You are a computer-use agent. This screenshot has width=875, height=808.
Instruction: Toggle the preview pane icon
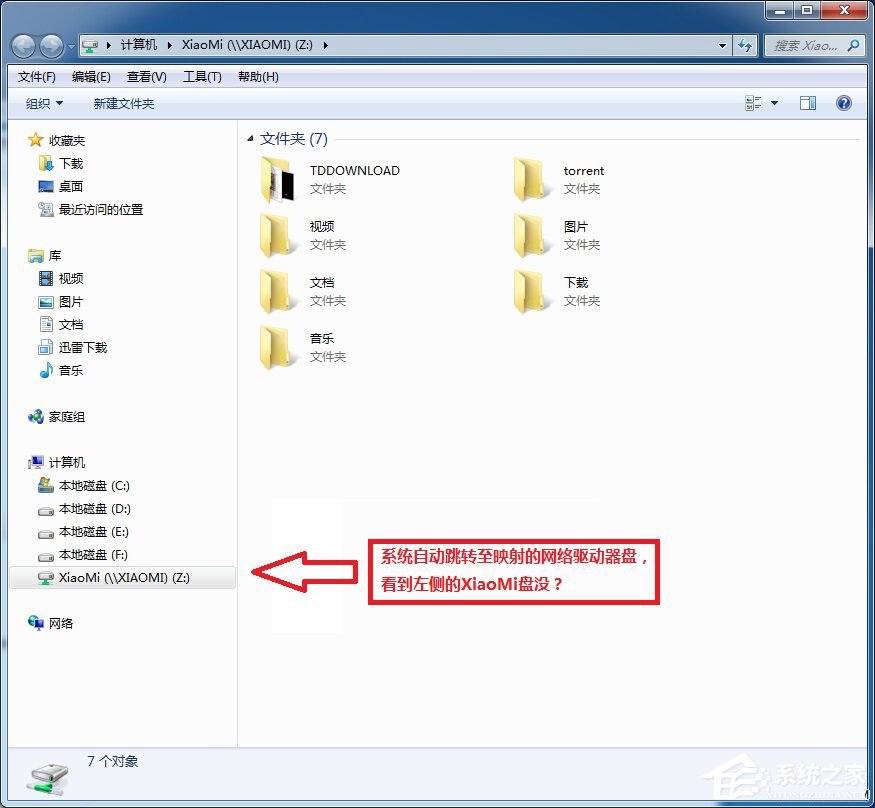pyautogui.click(x=807, y=102)
